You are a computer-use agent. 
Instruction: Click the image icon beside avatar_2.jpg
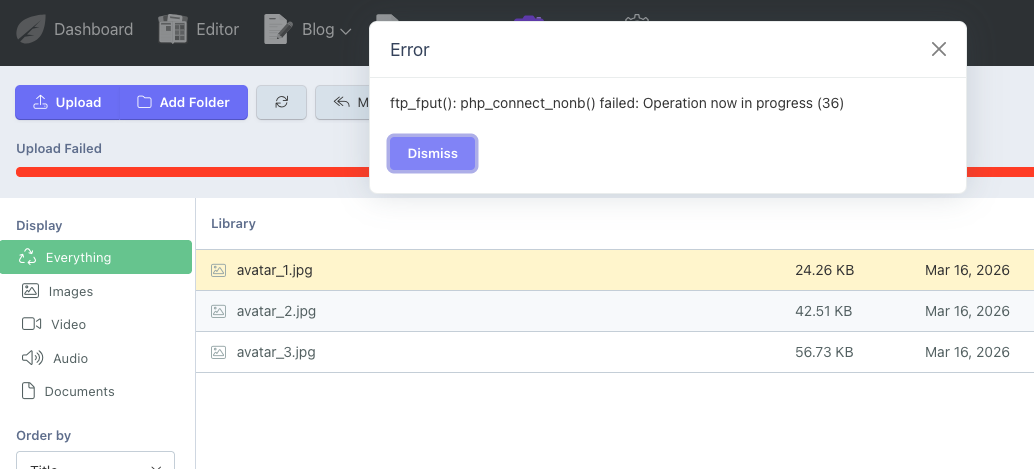tap(218, 311)
